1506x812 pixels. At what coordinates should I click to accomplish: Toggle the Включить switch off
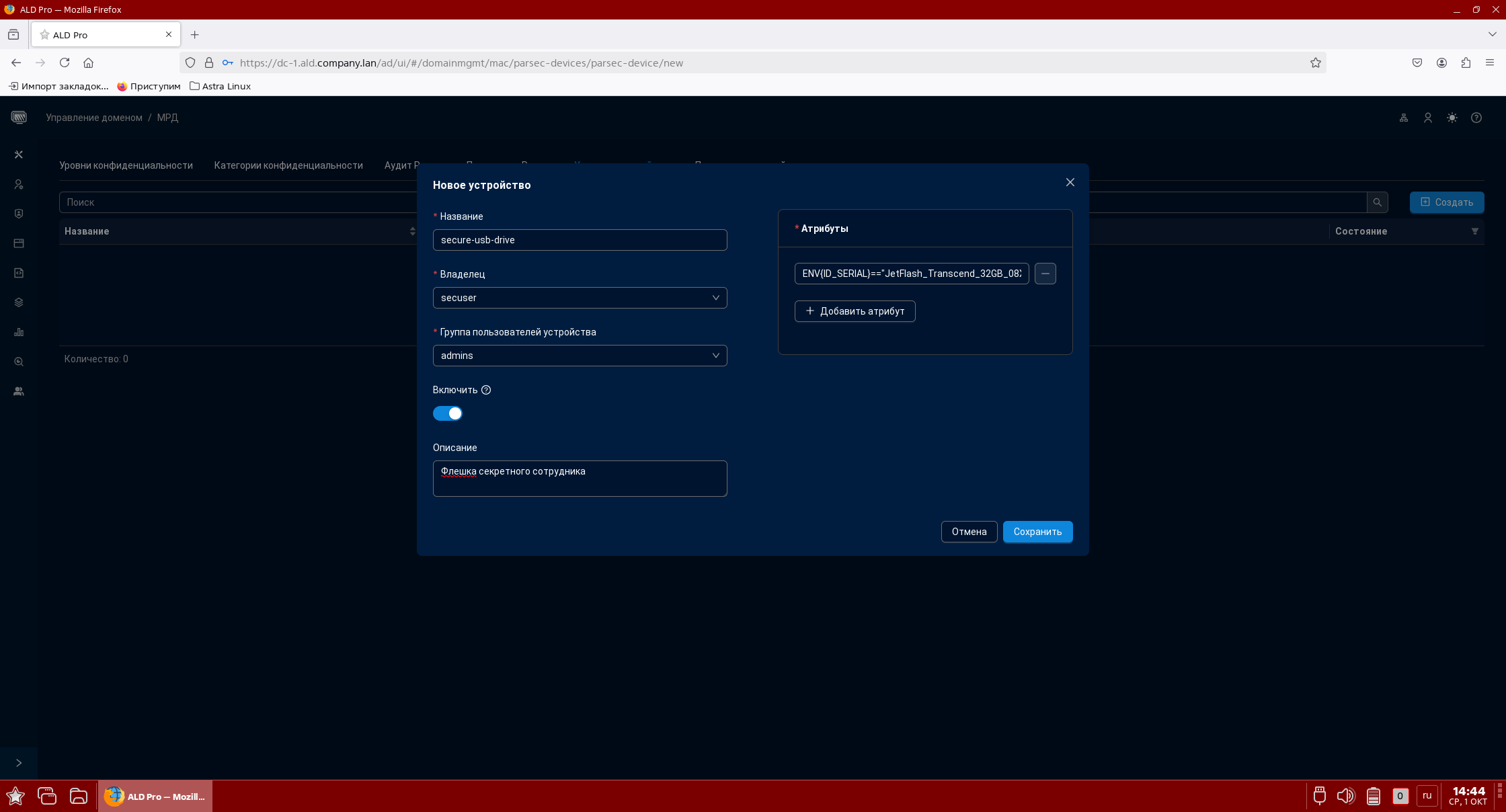448,413
